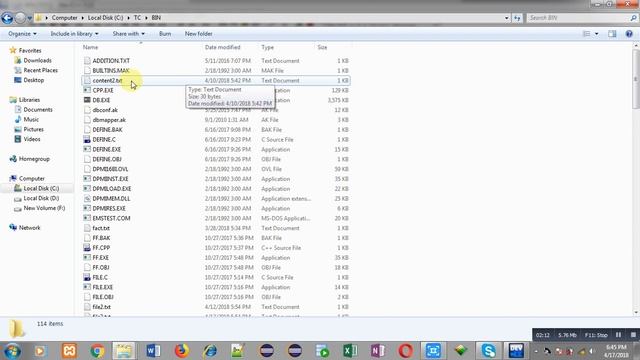Open the Organize dropdown menu
The image size is (640, 360).
coord(22,34)
